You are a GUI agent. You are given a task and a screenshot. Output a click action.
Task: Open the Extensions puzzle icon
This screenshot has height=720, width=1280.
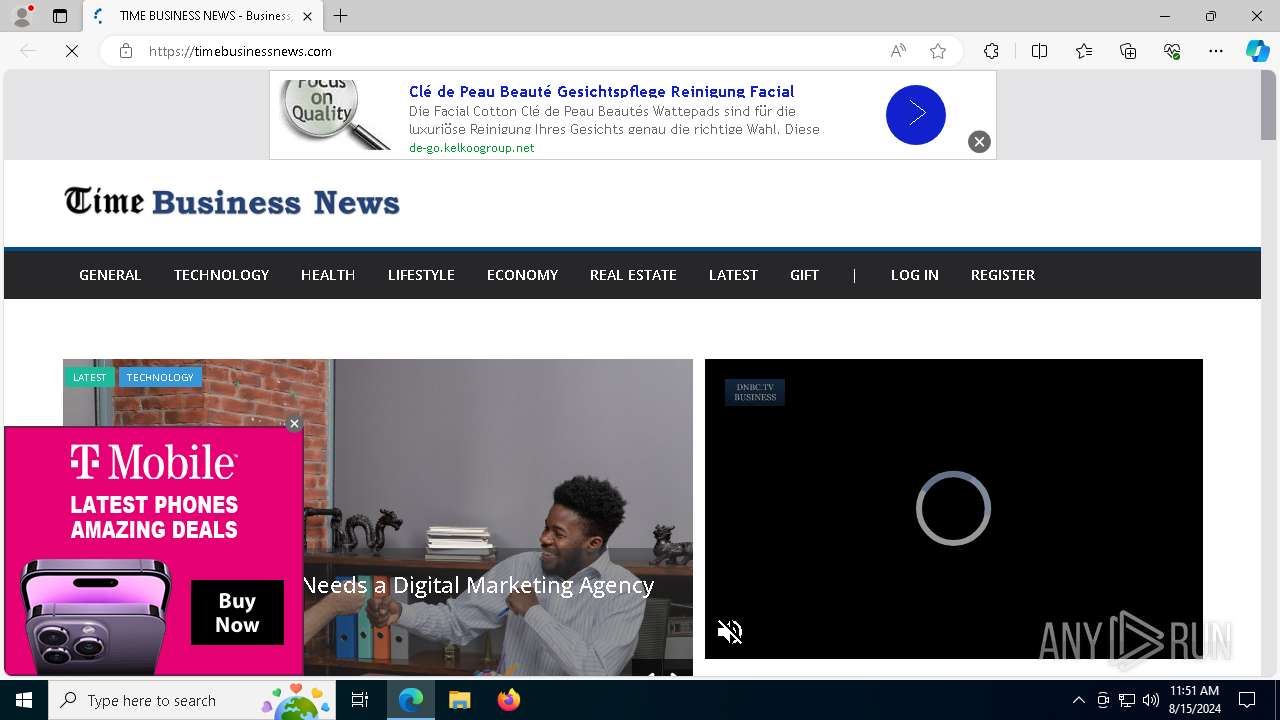point(991,51)
